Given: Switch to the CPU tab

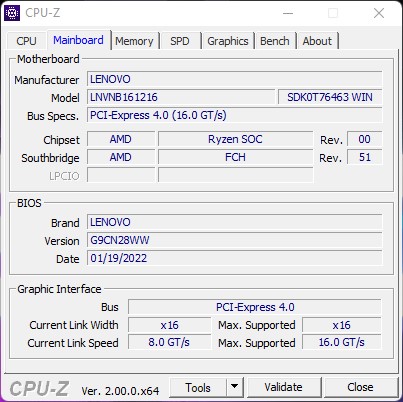Looking at the screenshot, I should (x=26, y=41).
